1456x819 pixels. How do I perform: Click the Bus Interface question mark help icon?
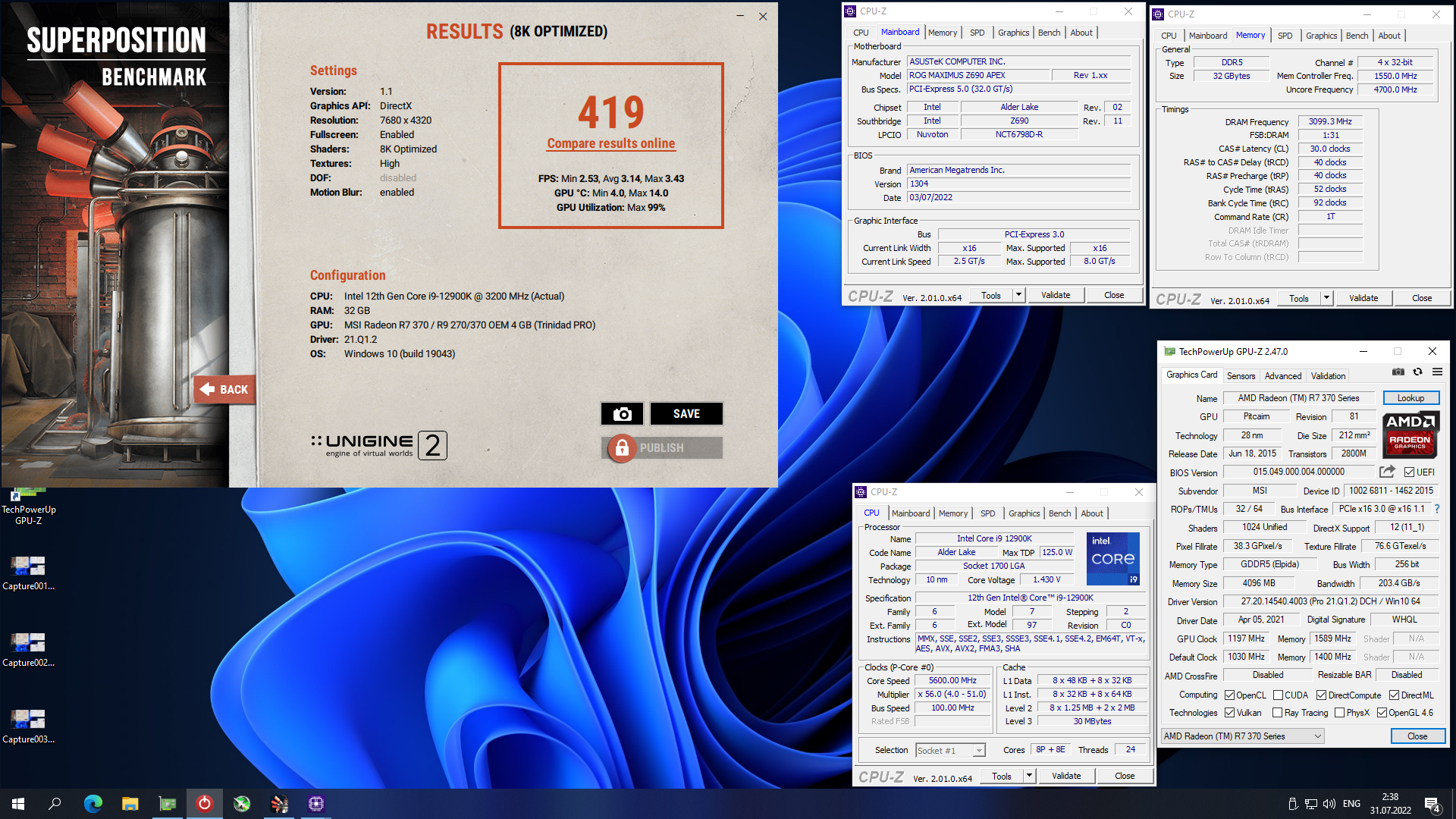coord(1437,509)
